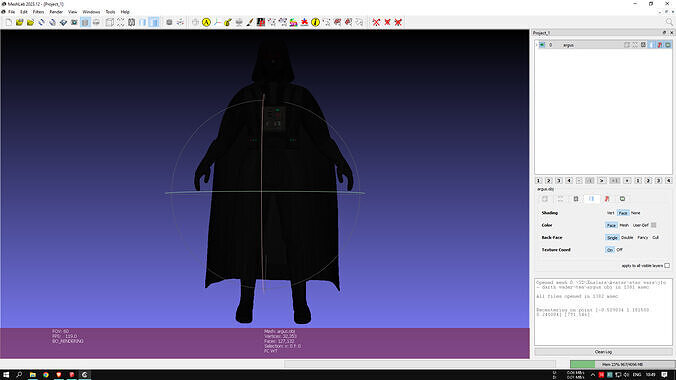Screen dimensions: 676x380
Task: Click the Vertices: 32,053 readout
Action: (280, 336)
